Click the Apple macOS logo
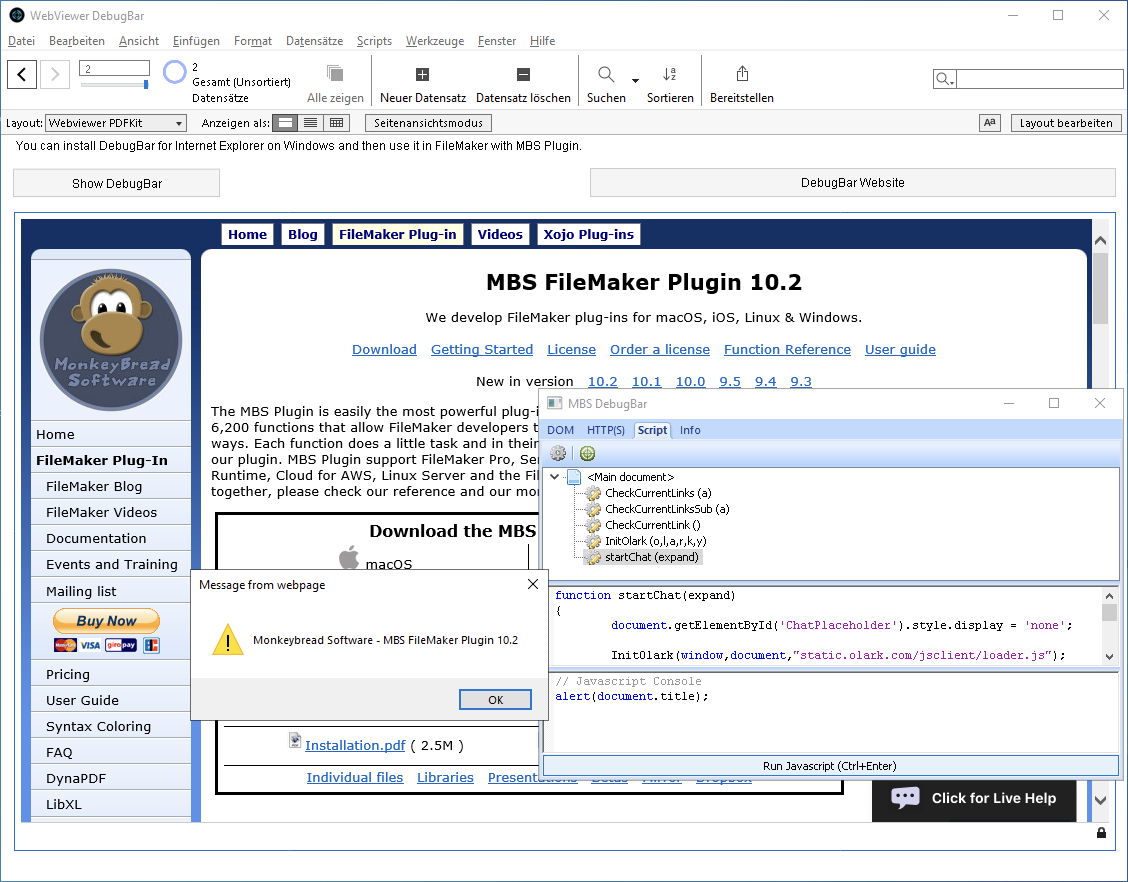 click(349, 558)
